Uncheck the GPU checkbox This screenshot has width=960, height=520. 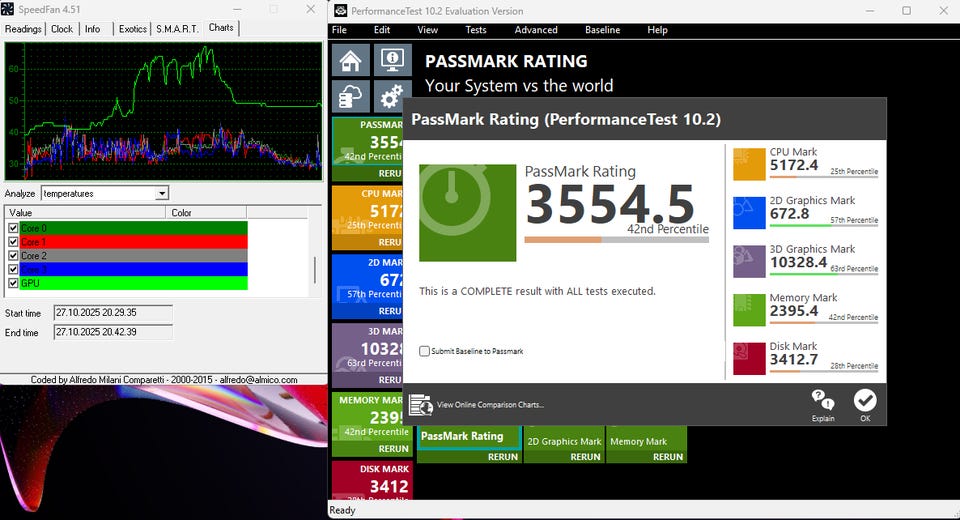click(13, 283)
